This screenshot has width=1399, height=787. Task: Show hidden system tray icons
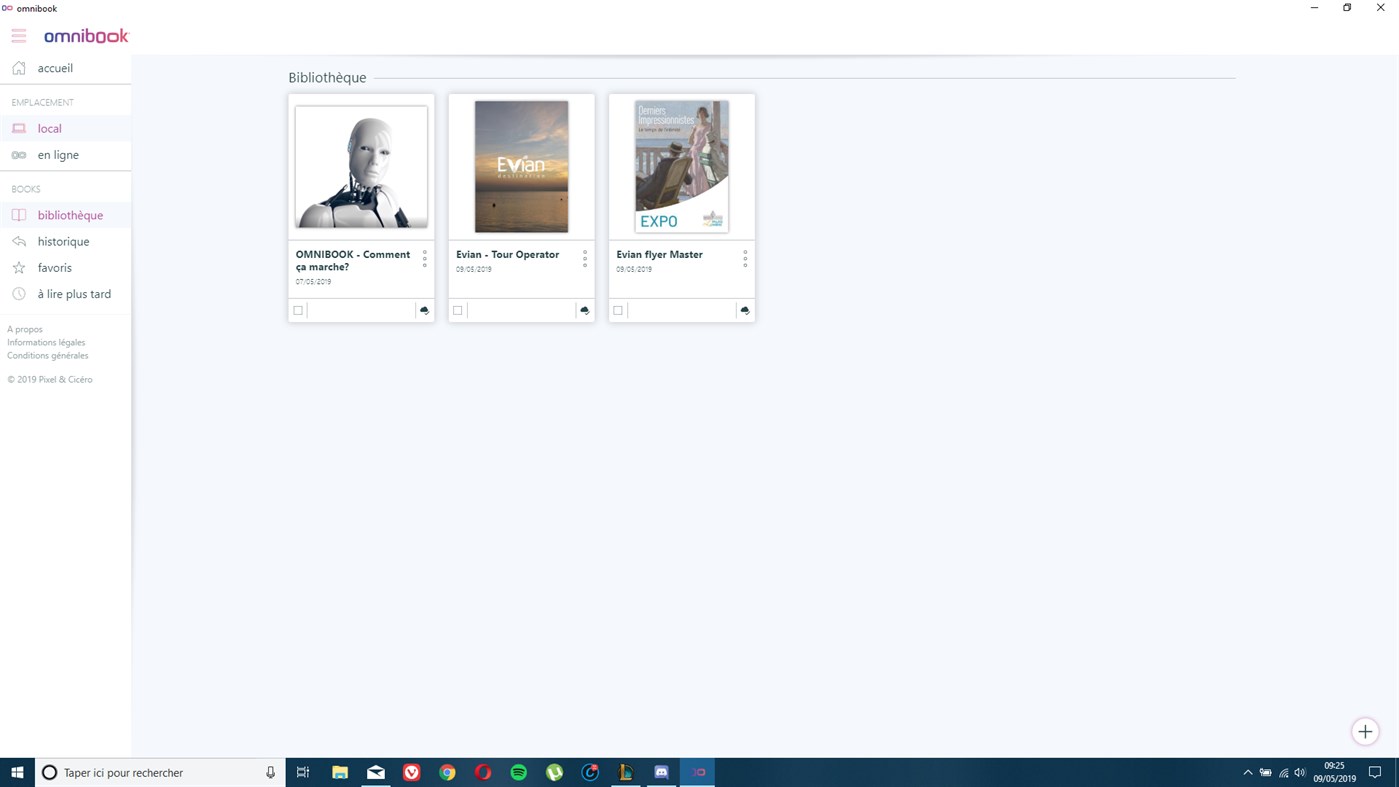pyautogui.click(x=1248, y=772)
